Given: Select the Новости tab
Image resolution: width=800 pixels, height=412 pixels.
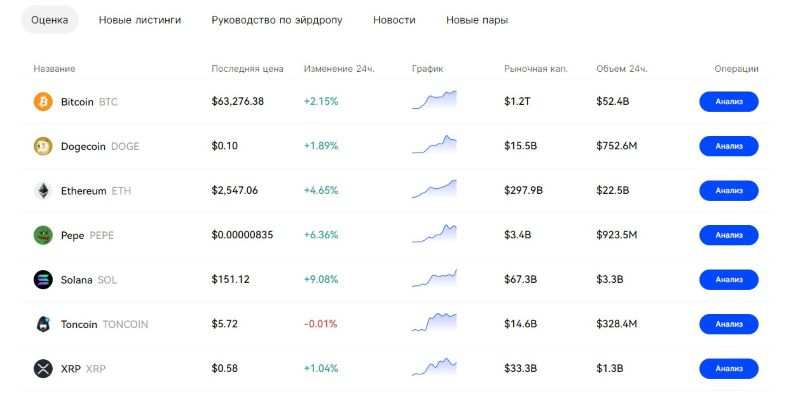Looking at the screenshot, I should (394, 20).
